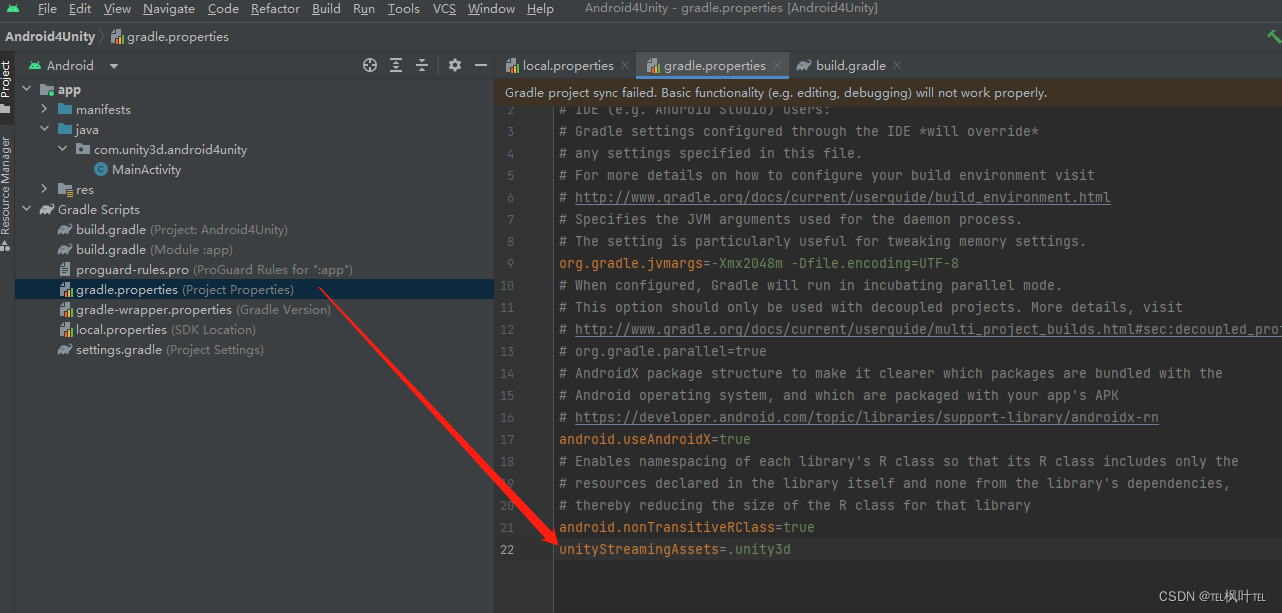Screen dimensions: 1282x613
Task: Open the Tools menu
Action: tap(403, 9)
